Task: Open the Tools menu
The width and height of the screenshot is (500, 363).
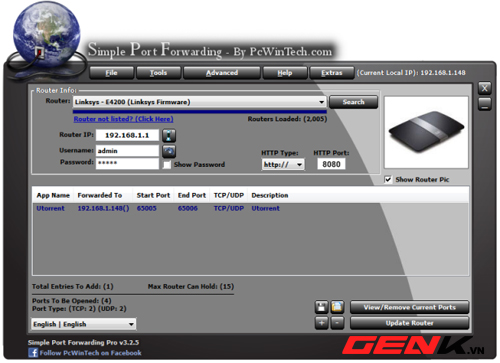Action: pyautogui.click(x=158, y=73)
